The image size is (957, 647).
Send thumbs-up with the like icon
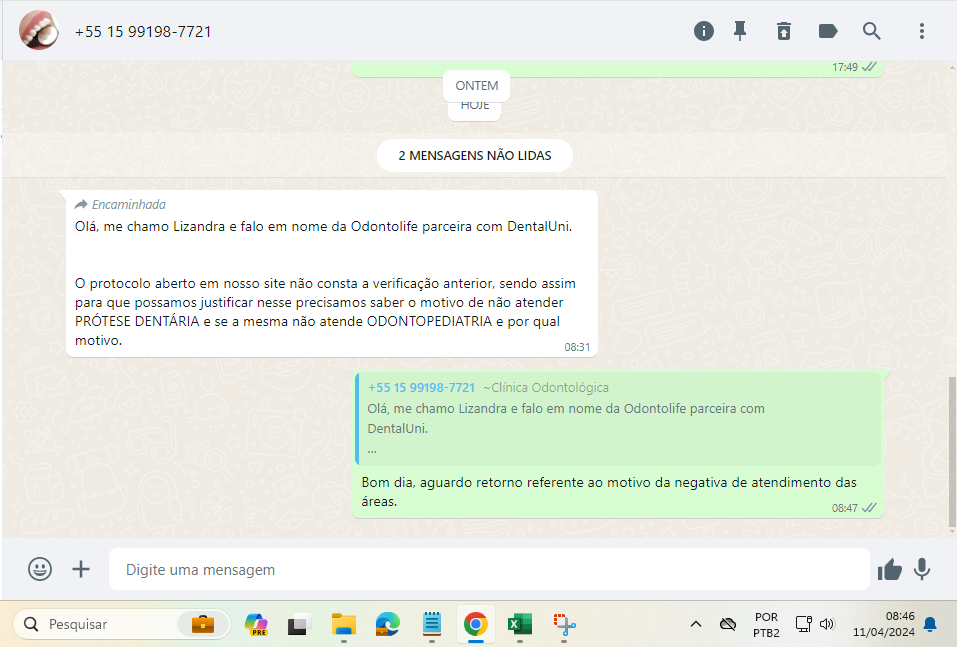(889, 569)
